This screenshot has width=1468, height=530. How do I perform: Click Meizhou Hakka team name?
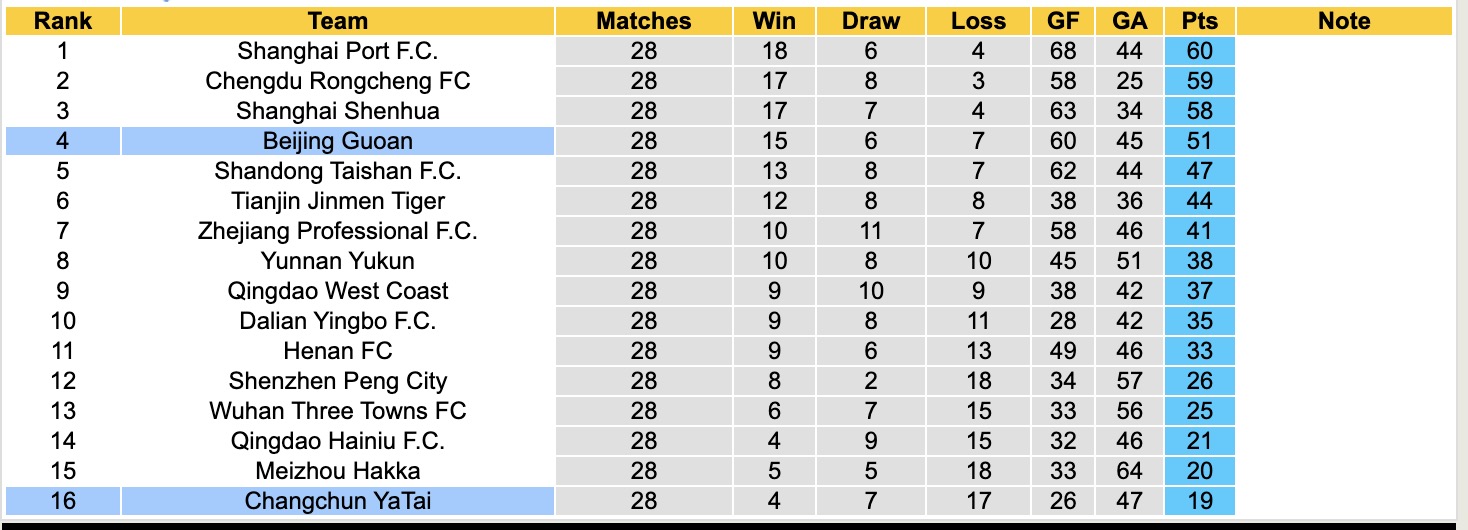(x=338, y=471)
